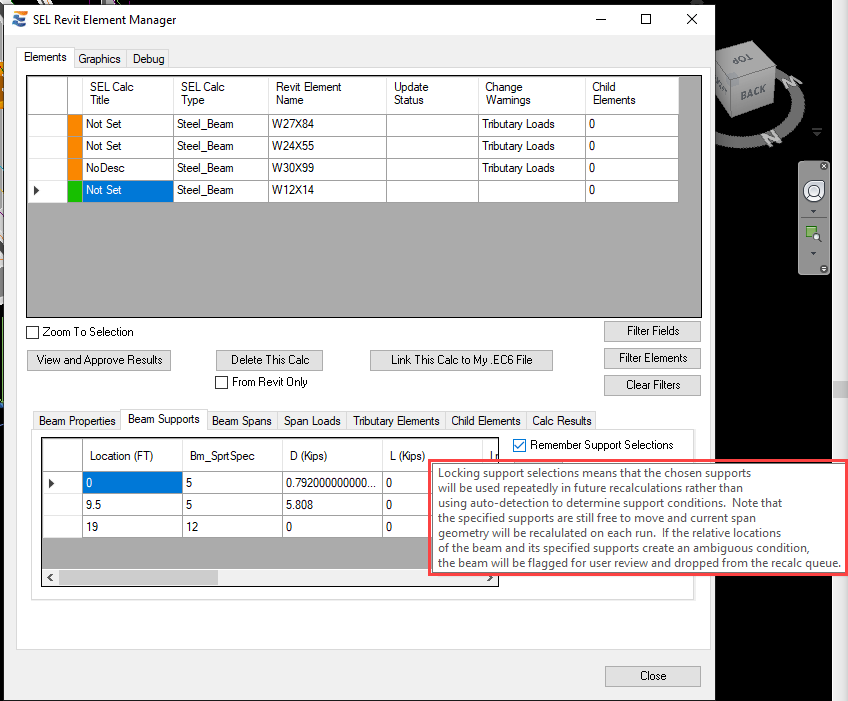Click the selected Not Set cell in W12X14 row
Viewport: 848px width, 701px height.
pyautogui.click(x=128, y=191)
